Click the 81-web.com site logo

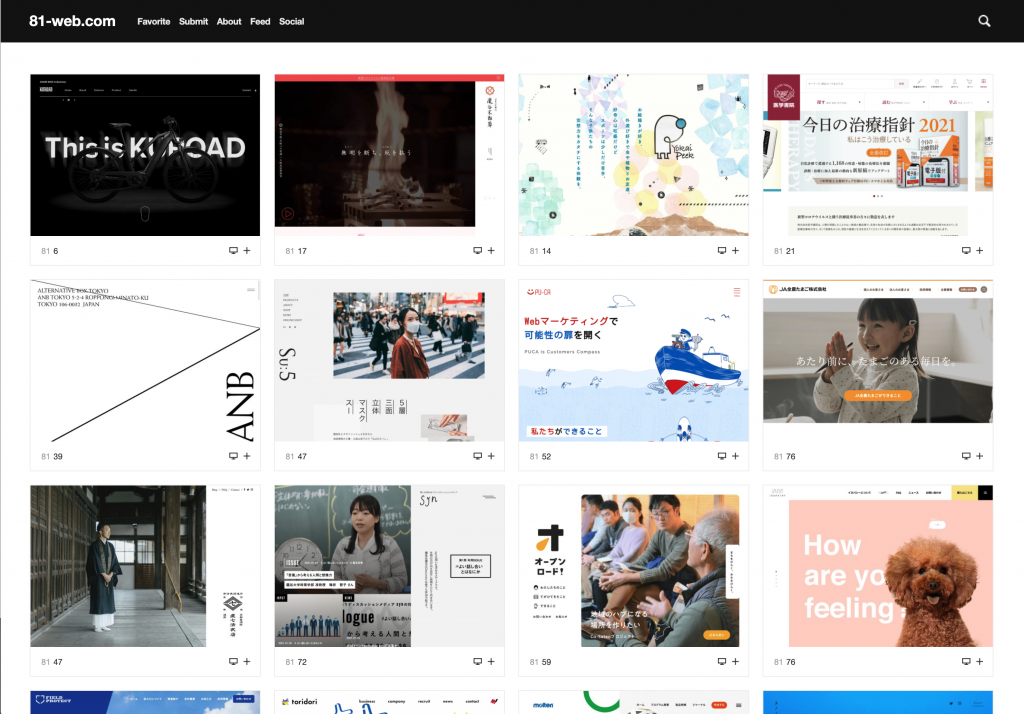pyautogui.click(x=72, y=21)
